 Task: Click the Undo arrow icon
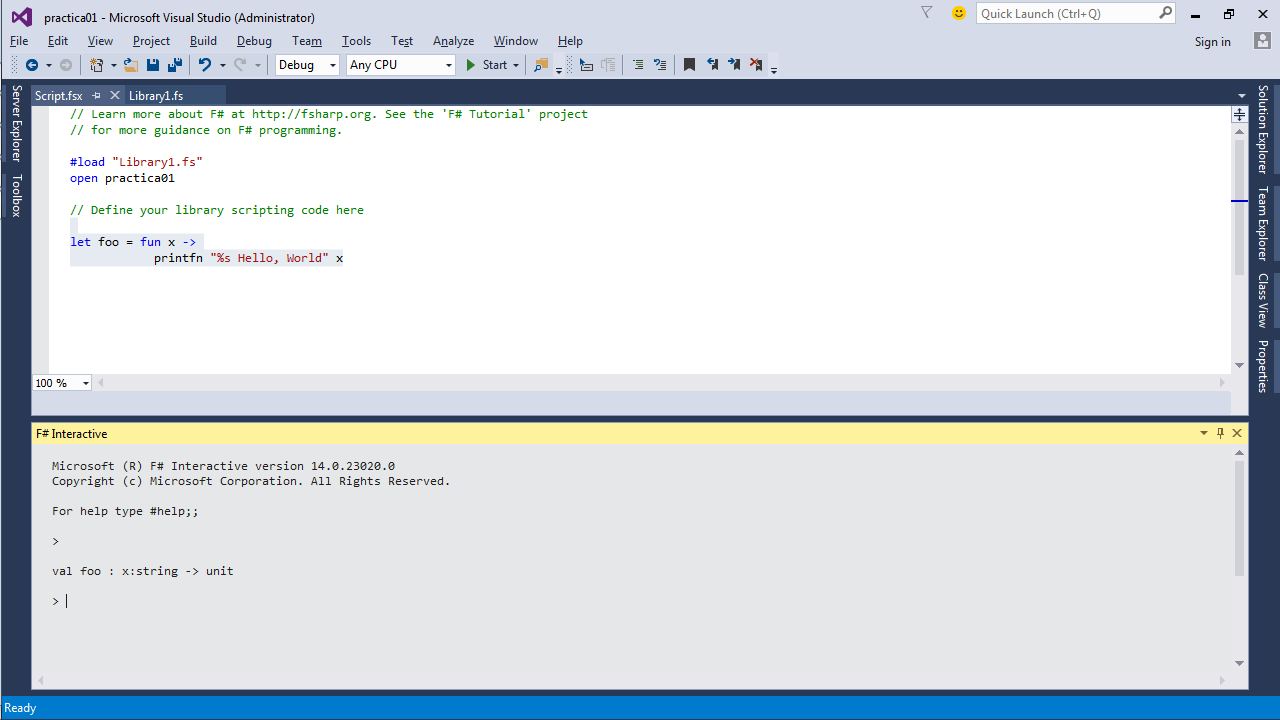[204, 65]
